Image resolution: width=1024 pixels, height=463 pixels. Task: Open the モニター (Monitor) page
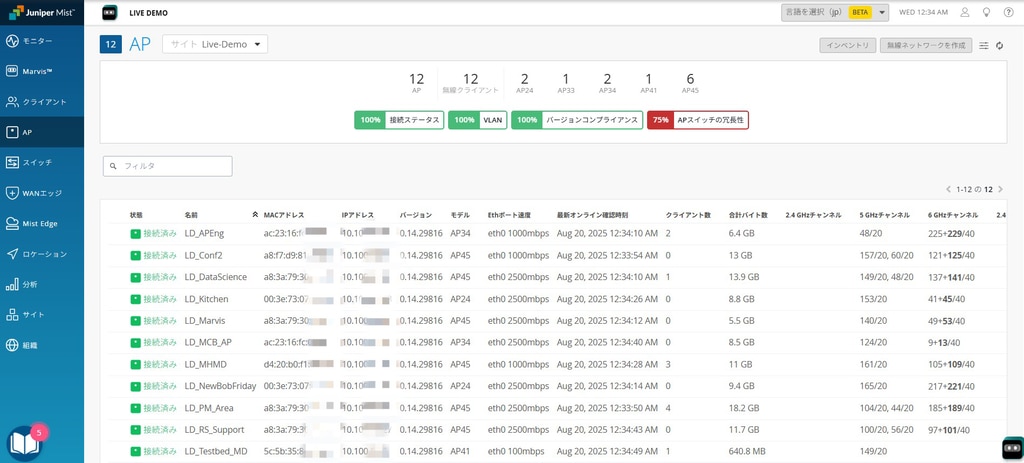[x=42, y=41]
